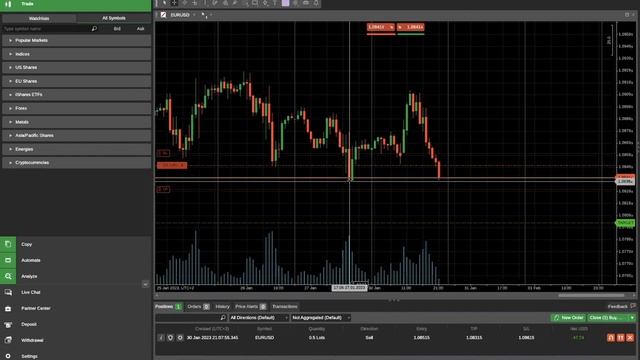
Task: Open the Withdrawal icon
Action: [x=8, y=340]
